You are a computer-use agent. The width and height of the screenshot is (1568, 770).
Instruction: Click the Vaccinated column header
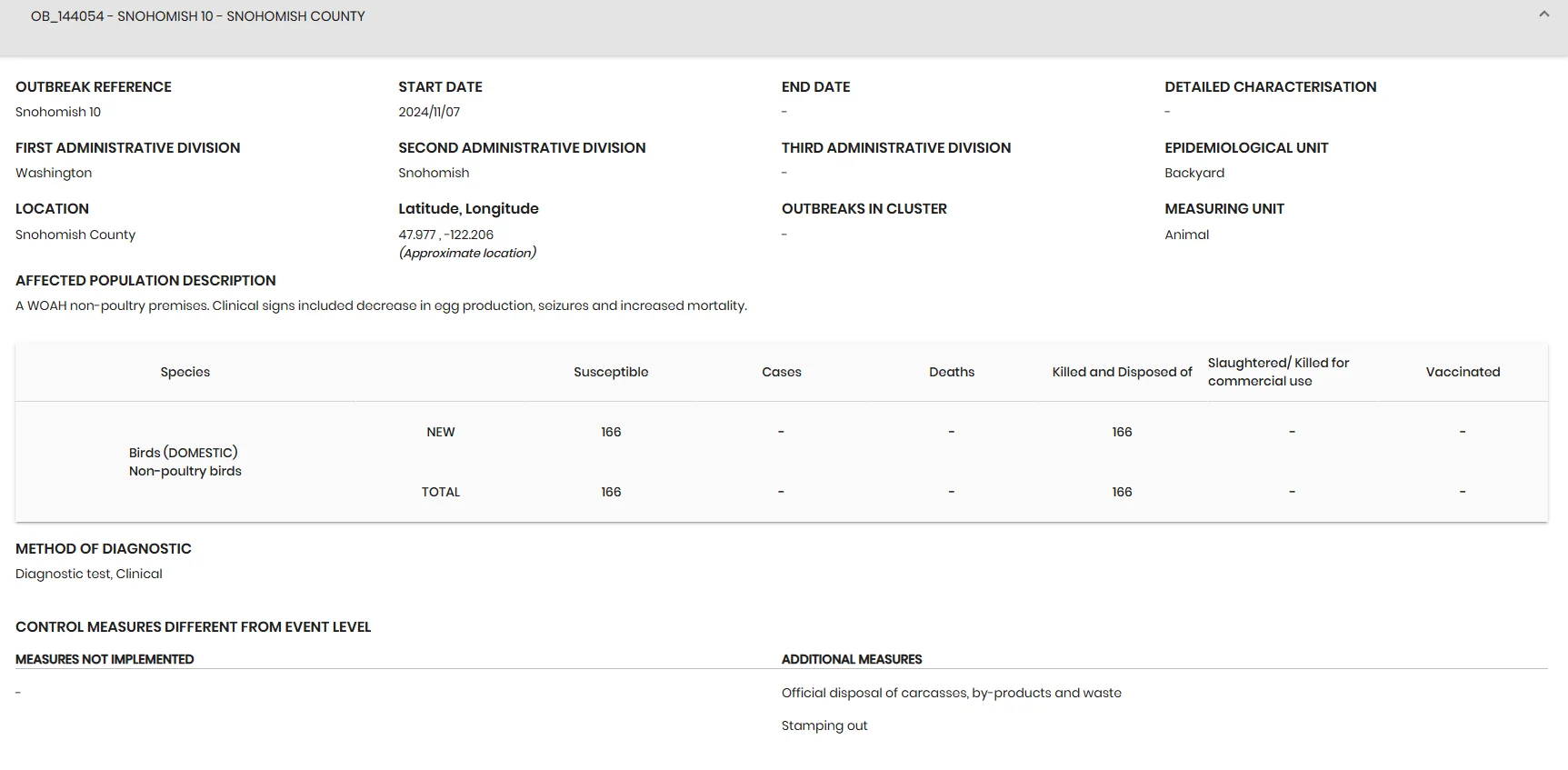pos(1463,372)
